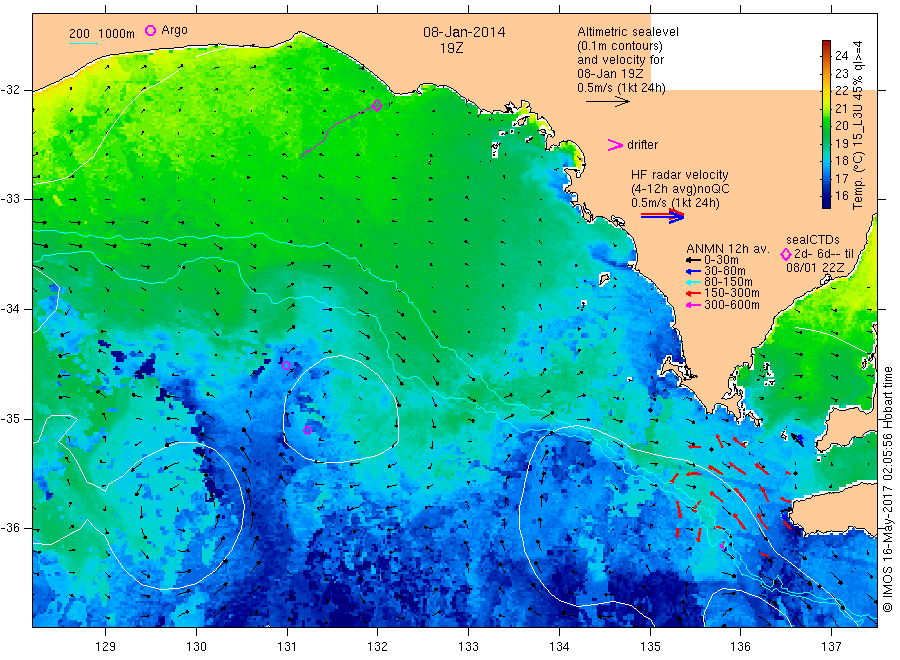Click the '200 1000m' depth contour label
900x660 pixels.
click(102, 34)
